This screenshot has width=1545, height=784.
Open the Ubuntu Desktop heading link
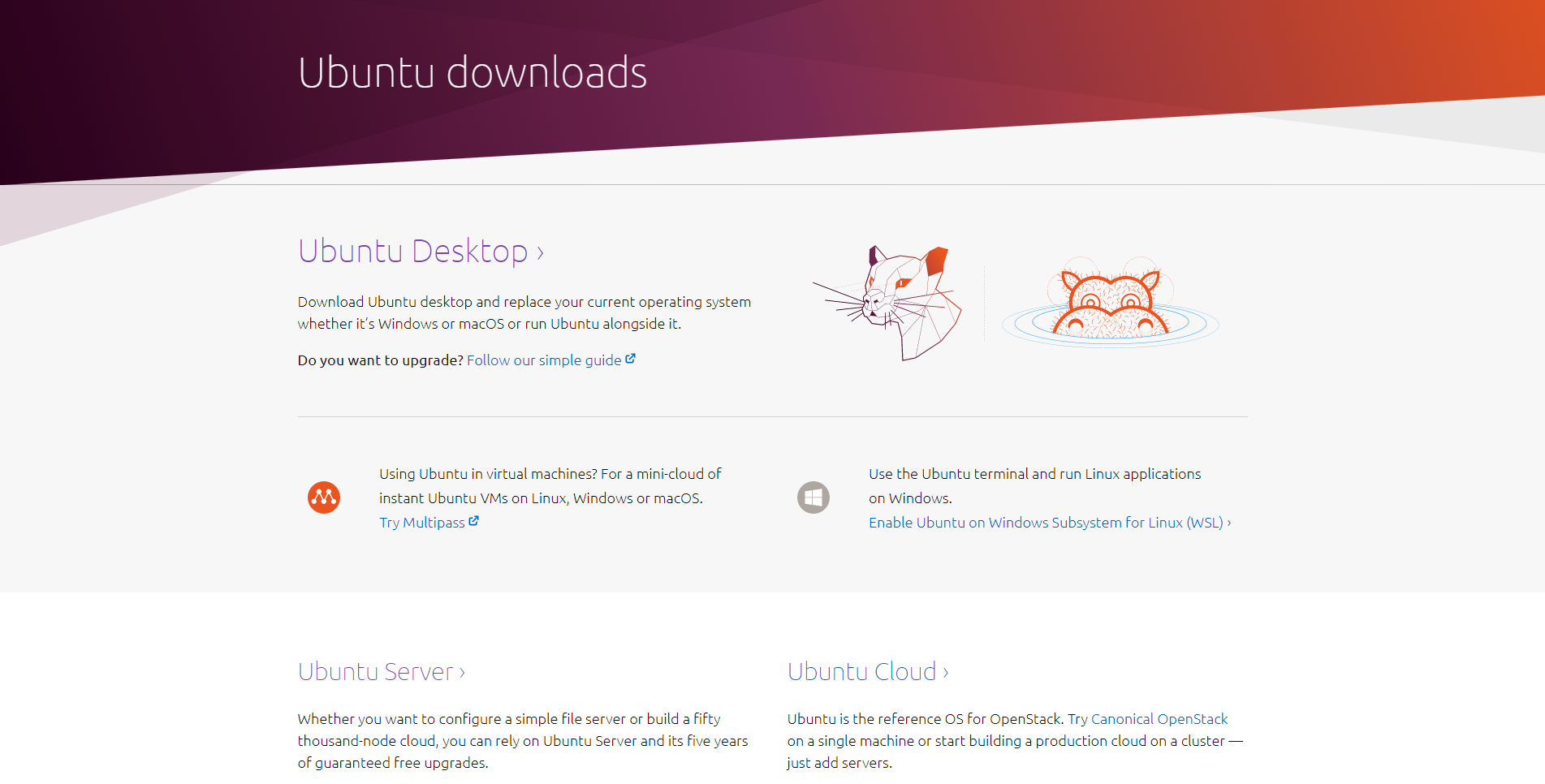click(x=421, y=252)
